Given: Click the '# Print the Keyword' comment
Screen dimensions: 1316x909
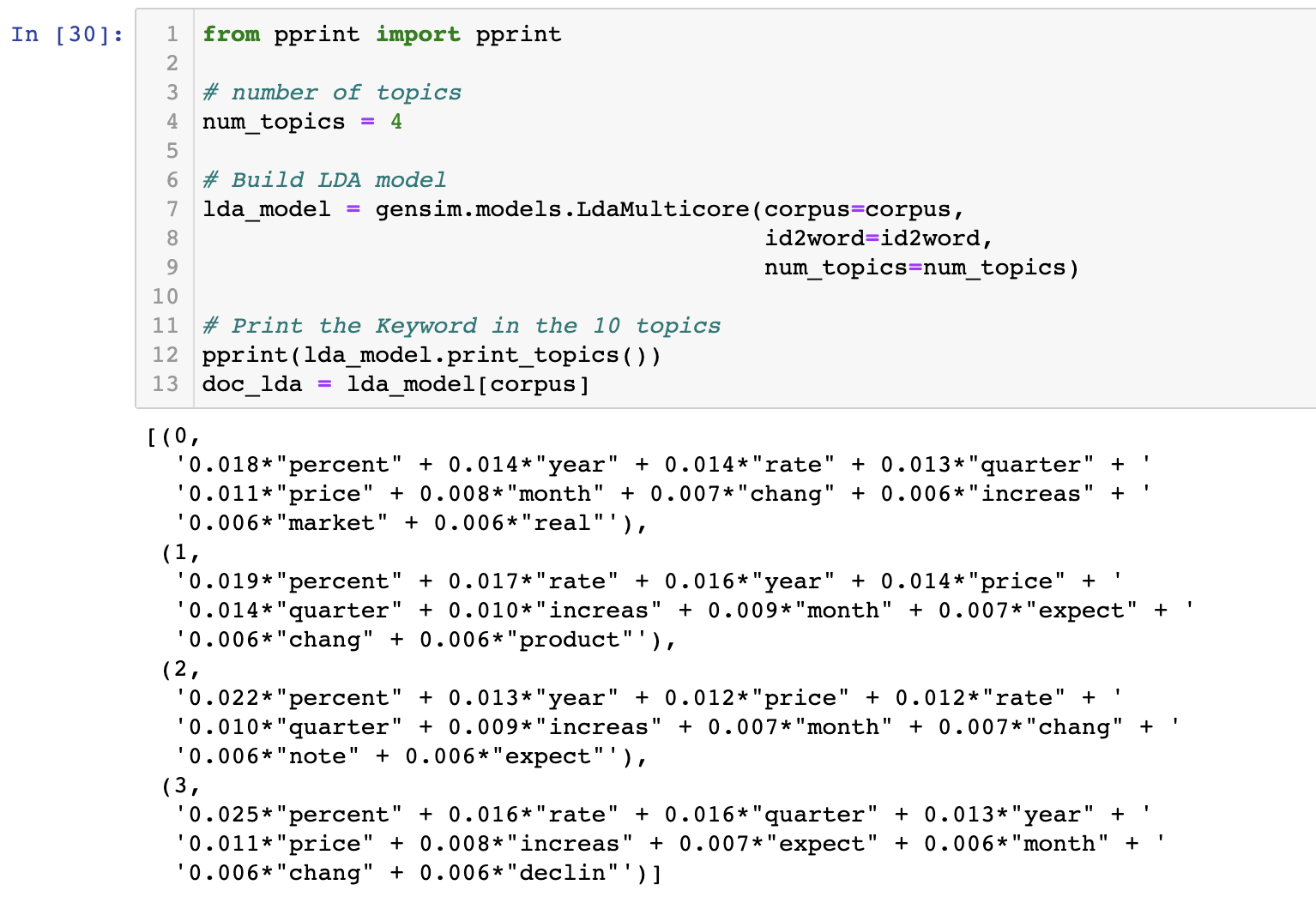Looking at the screenshot, I should coord(462,326).
